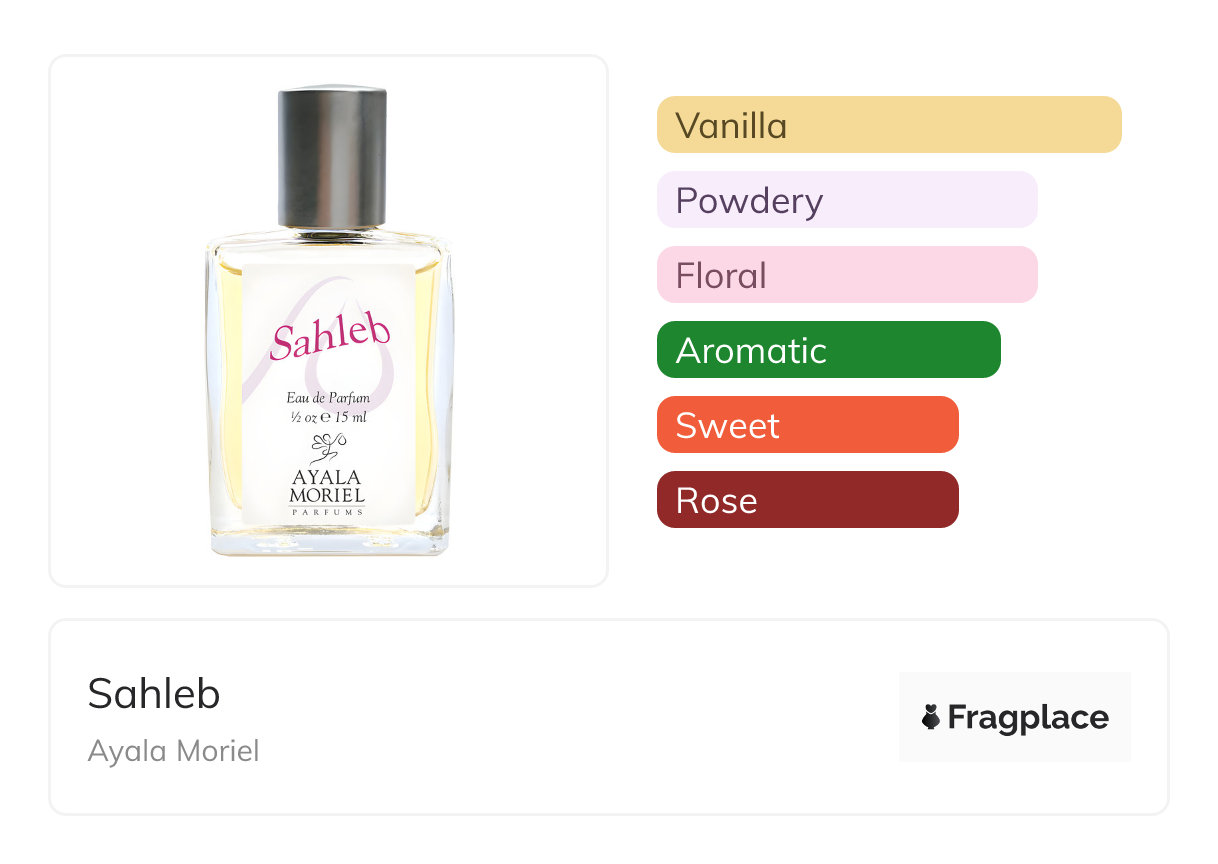Click the Sahleb perfume title
Viewport: 1218px width, 864px height.
pos(154,693)
